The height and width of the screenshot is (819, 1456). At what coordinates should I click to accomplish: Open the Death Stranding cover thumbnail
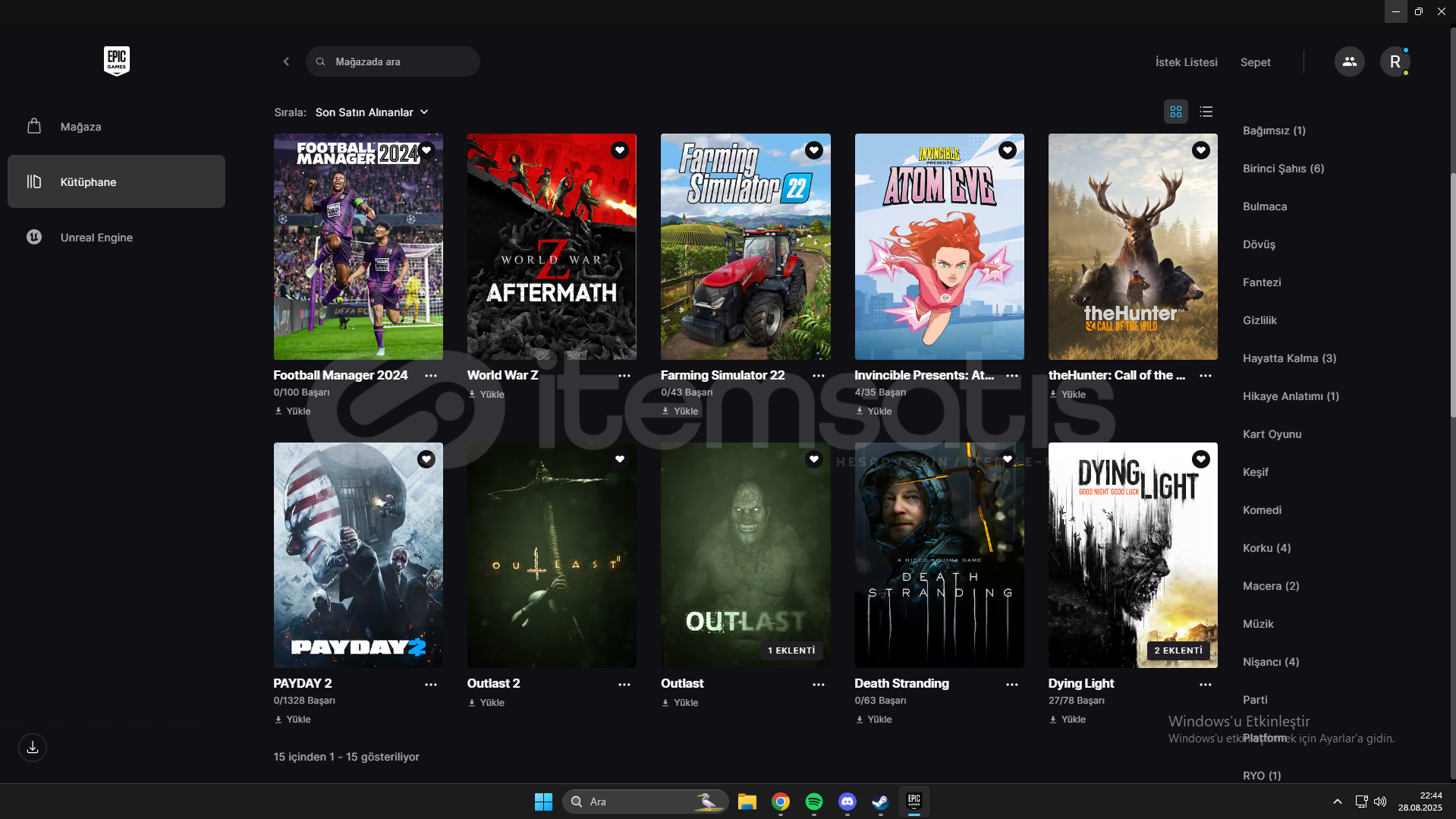pyautogui.click(x=939, y=555)
